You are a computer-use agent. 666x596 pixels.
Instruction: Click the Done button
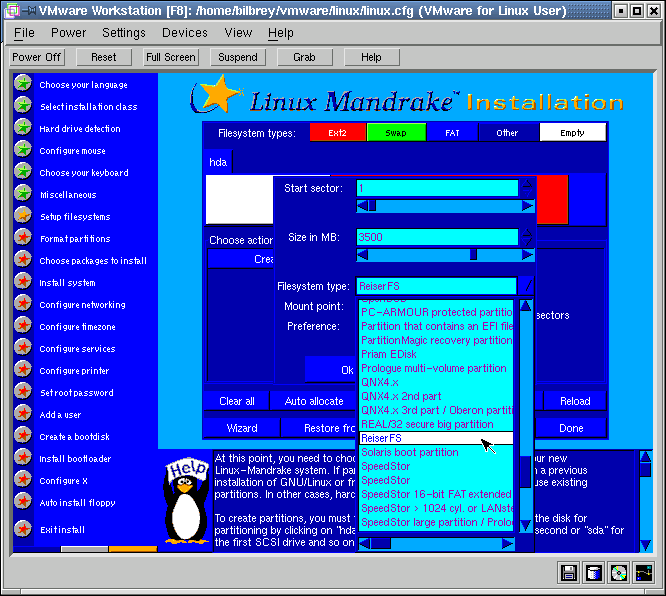click(x=571, y=428)
